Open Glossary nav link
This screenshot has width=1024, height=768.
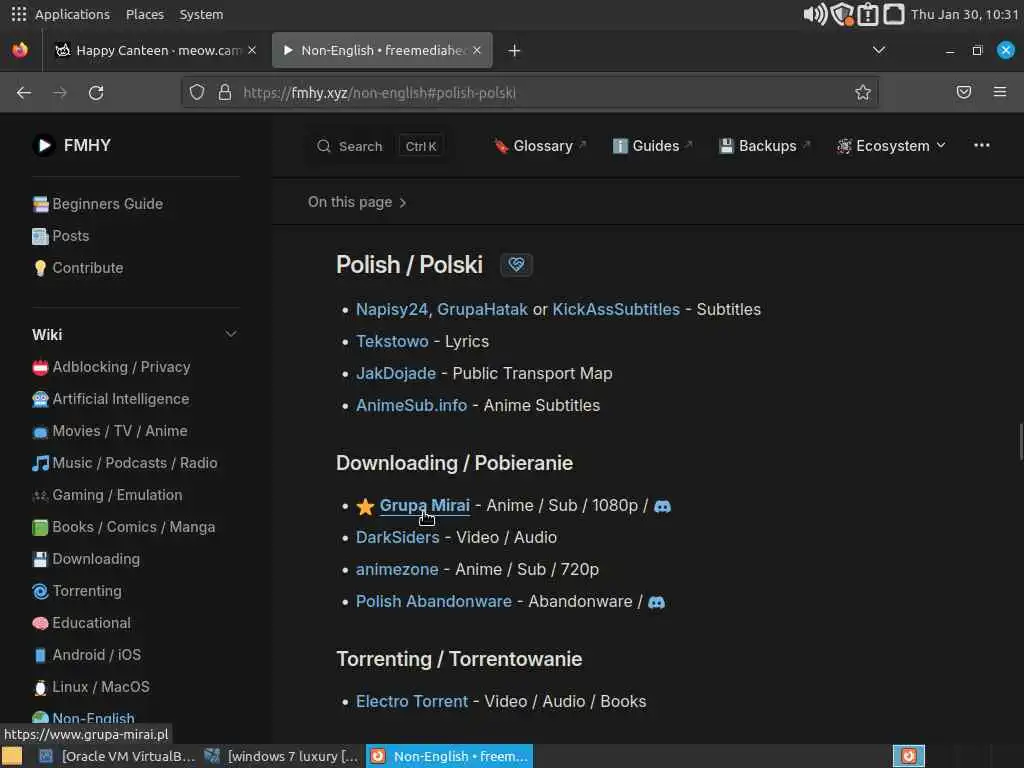point(539,146)
